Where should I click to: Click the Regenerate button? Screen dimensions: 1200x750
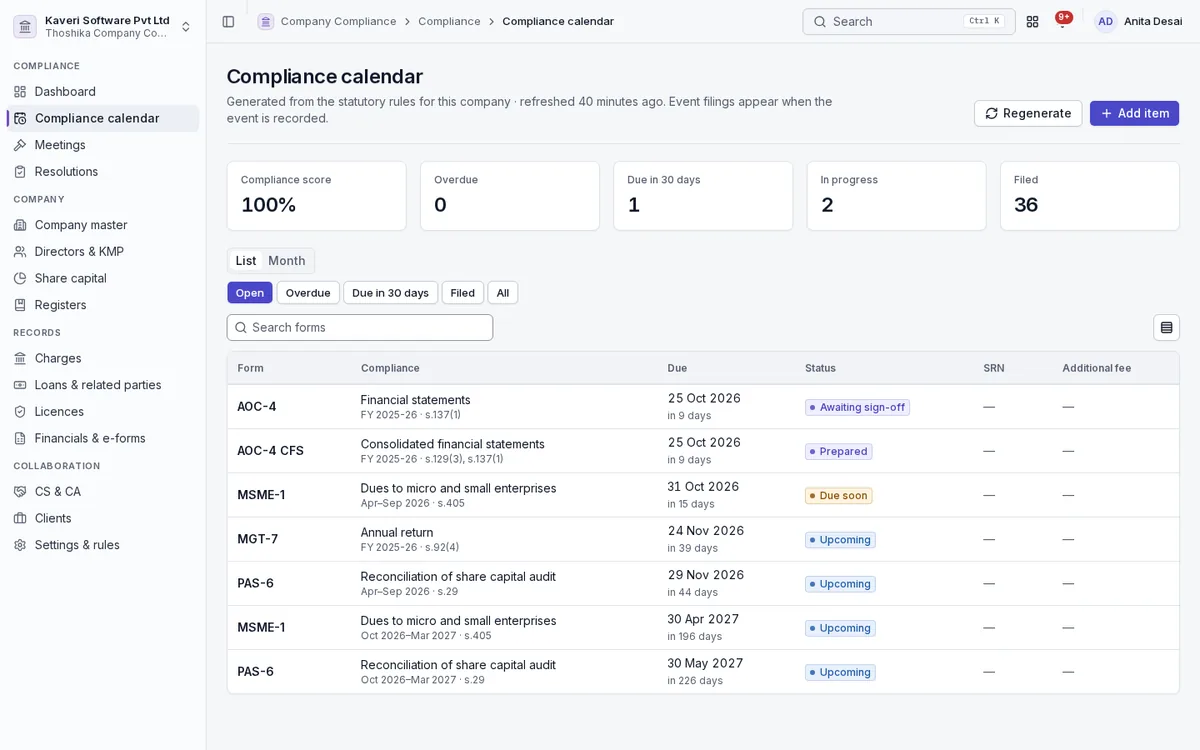coord(1028,113)
